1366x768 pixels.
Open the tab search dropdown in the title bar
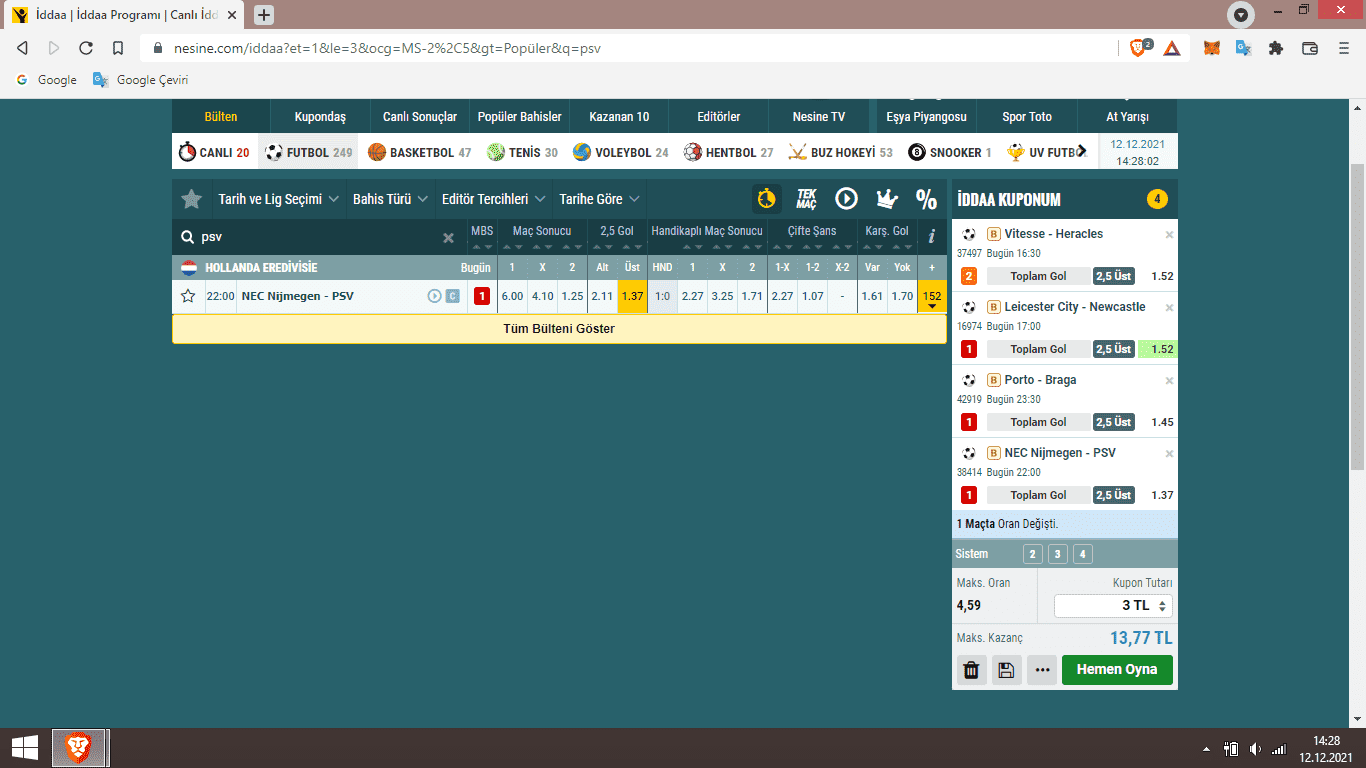[x=1241, y=15]
